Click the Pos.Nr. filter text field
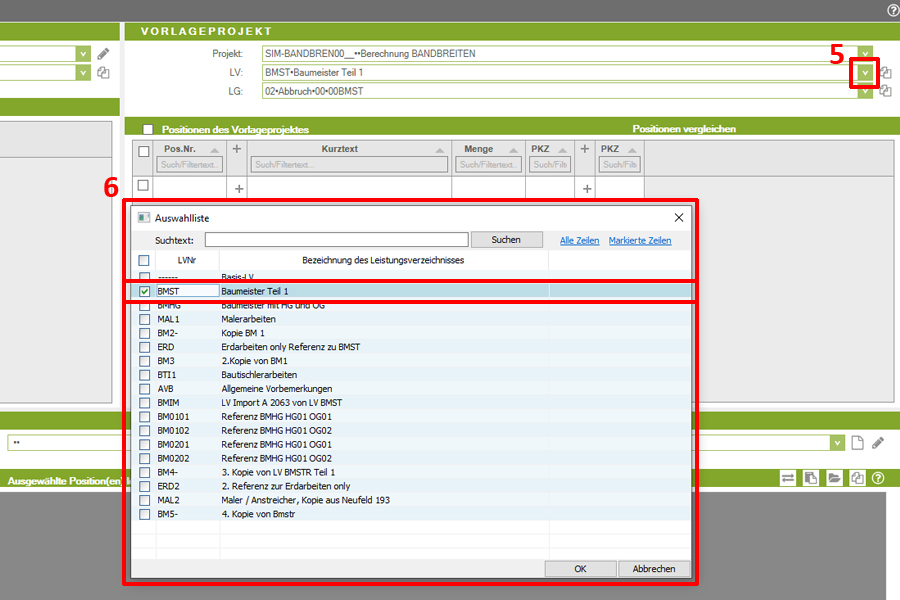The width and height of the screenshot is (900, 600). 189,165
